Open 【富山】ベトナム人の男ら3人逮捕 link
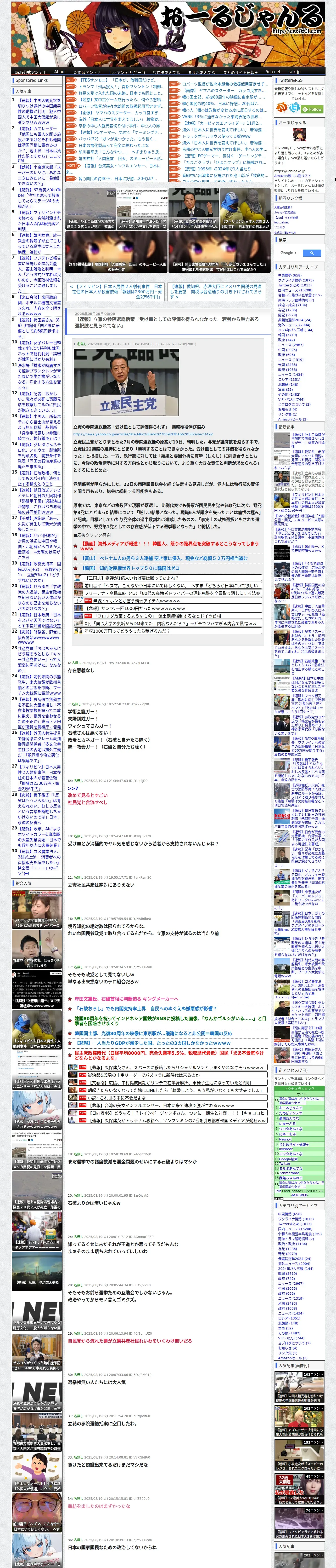Screen dimensions: 336x1568 click(165, 558)
